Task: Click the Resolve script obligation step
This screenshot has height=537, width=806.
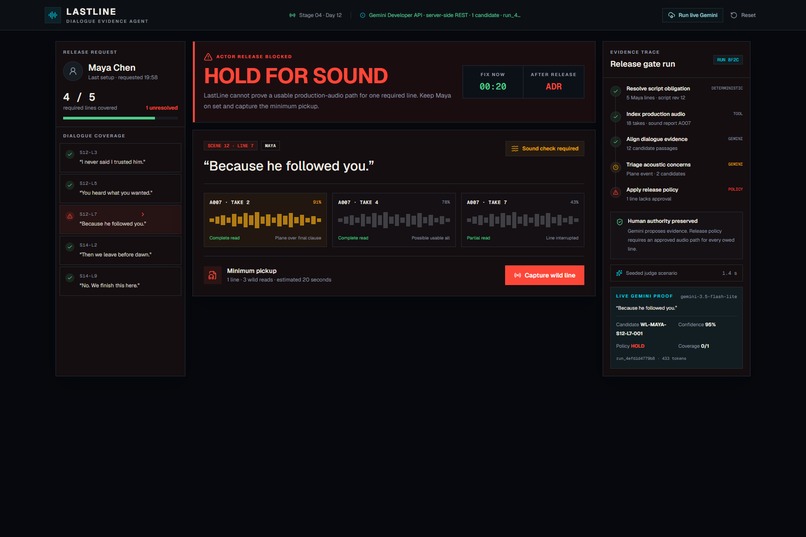Action: pyautogui.click(x=676, y=93)
